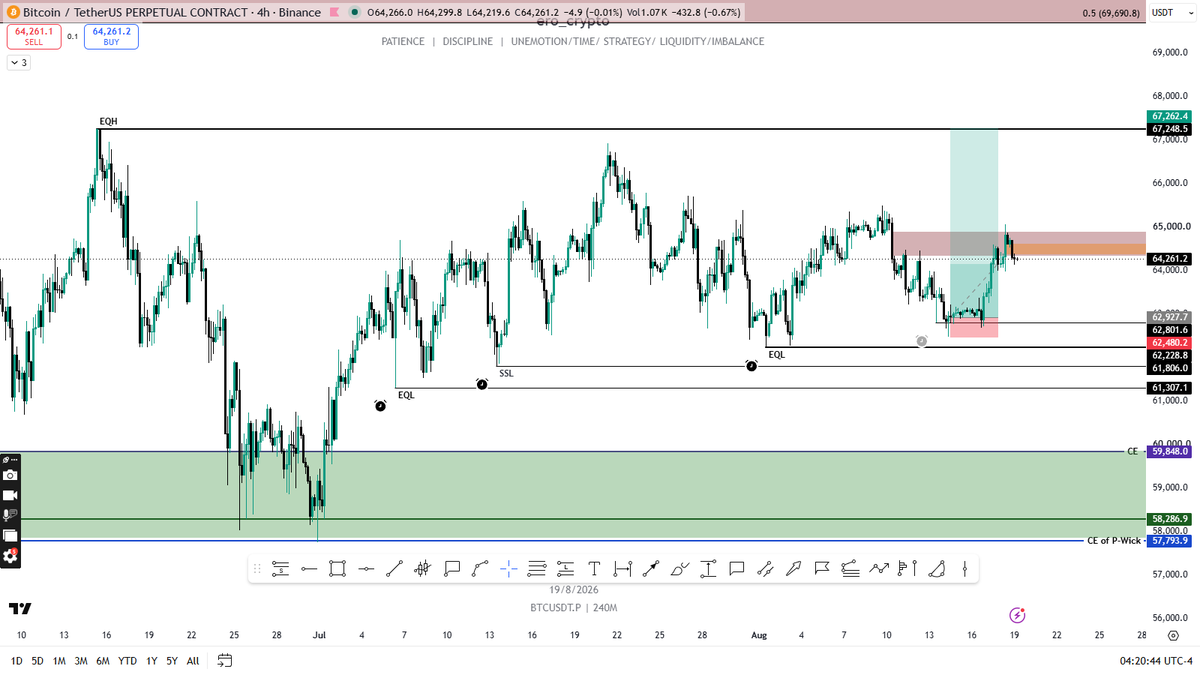The width and height of the screenshot is (1200, 675).
Task: Select the horizontal ray tool in favorites toolbar
Action: pyautogui.click(x=309, y=569)
